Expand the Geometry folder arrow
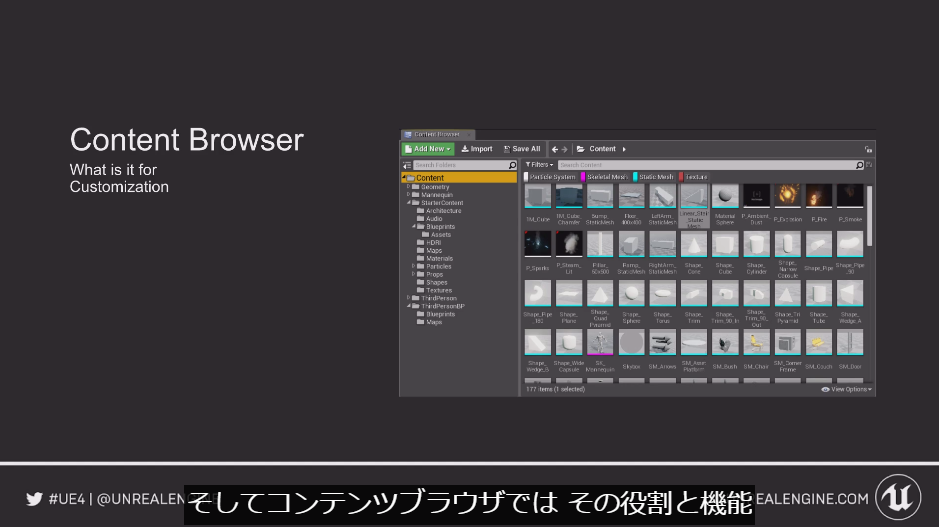Image resolution: width=939 pixels, height=527 pixels. [x=408, y=187]
